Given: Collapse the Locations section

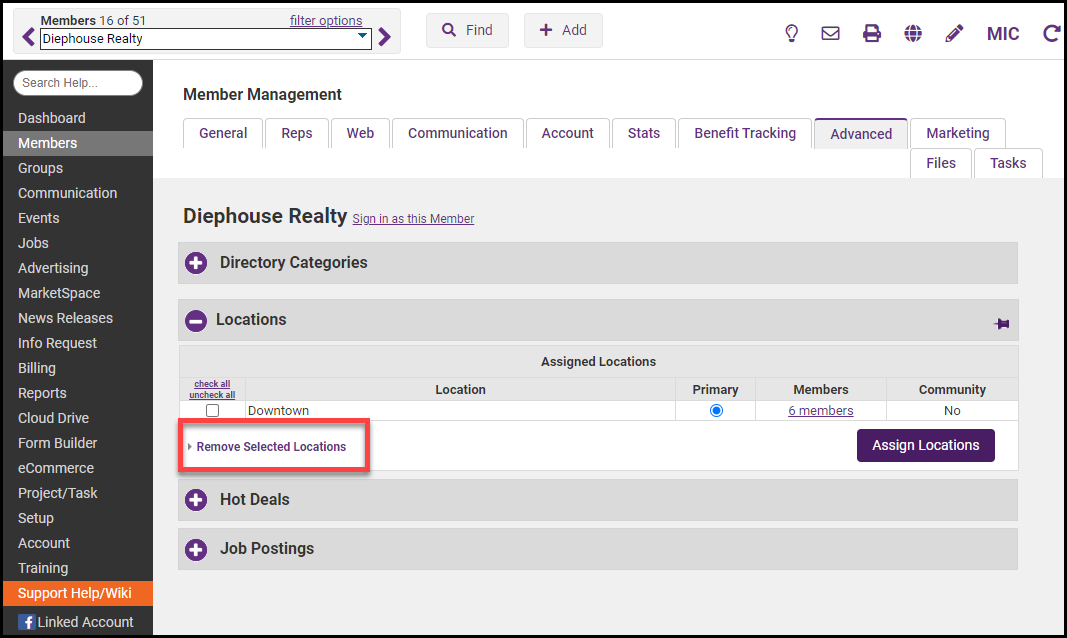Looking at the screenshot, I should coord(197,320).
